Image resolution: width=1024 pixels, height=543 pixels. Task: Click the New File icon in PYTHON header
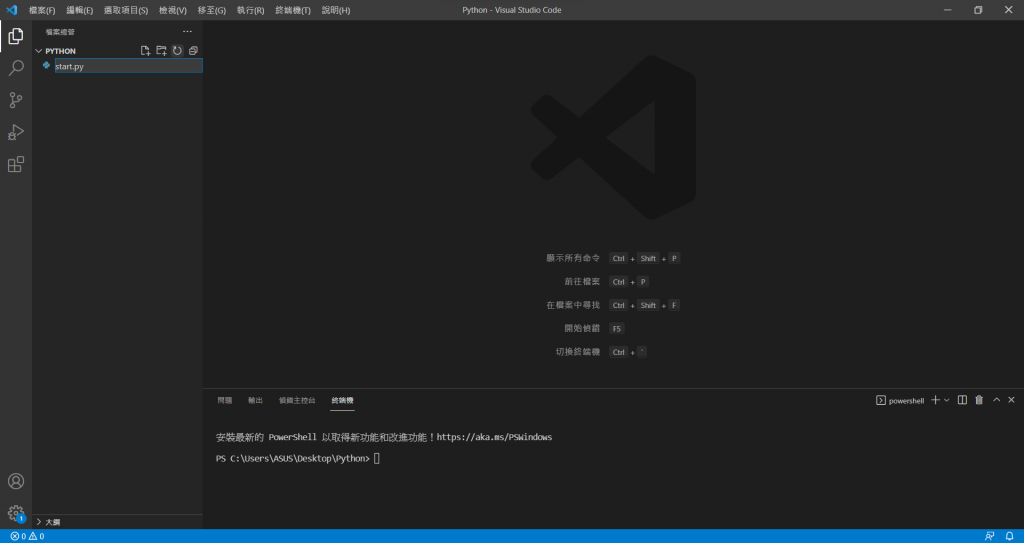[x=146, y=50]
